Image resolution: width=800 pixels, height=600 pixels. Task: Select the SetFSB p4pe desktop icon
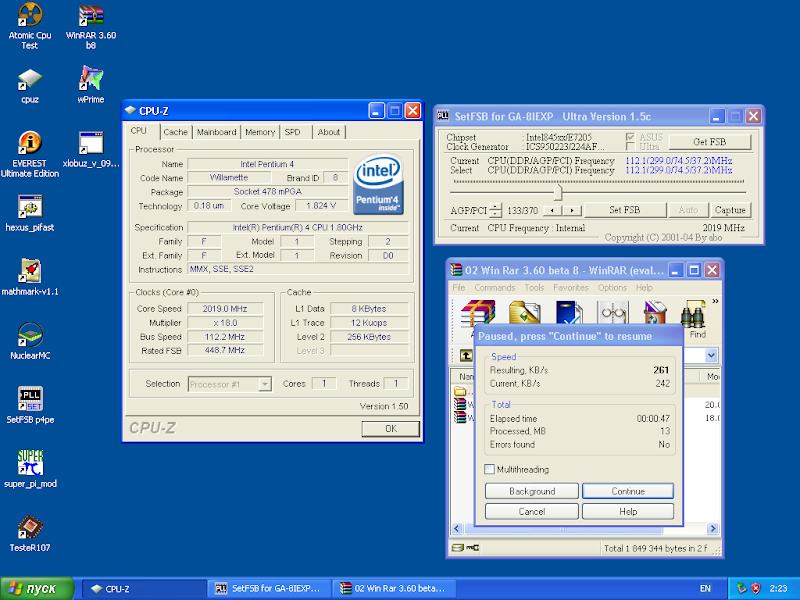[30, 405]
